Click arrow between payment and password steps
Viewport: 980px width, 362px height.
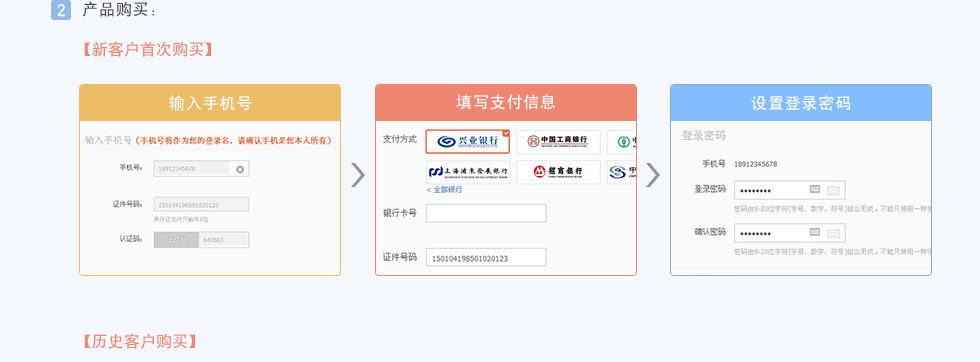[652, 174]
